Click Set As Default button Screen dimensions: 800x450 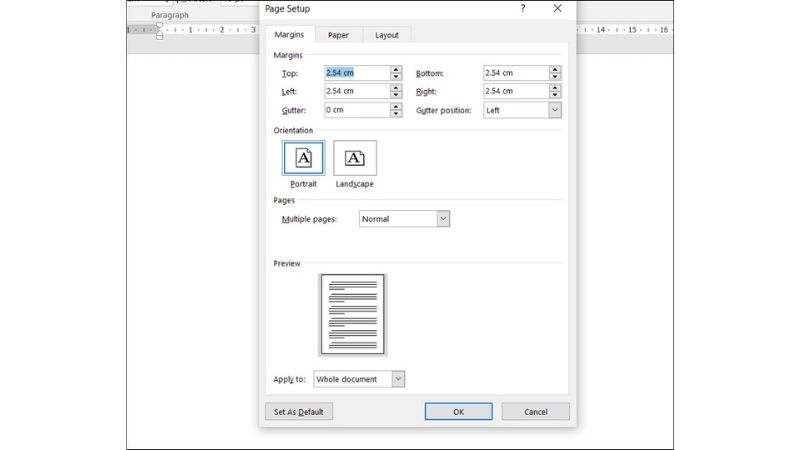pyautogui.click(x=299, y=412)
